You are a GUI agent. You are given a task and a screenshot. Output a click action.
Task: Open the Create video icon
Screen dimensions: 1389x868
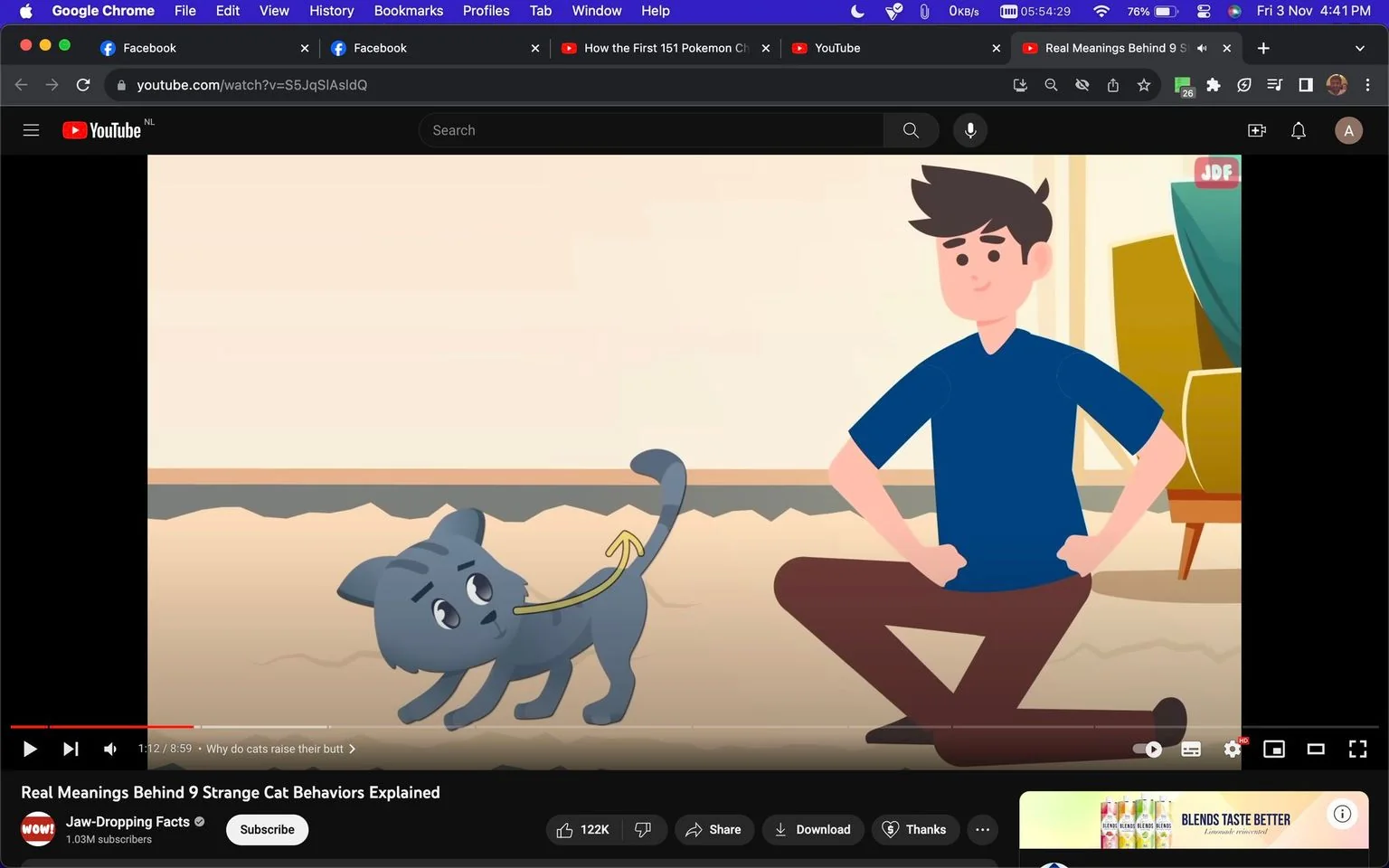click(1257, 130)
